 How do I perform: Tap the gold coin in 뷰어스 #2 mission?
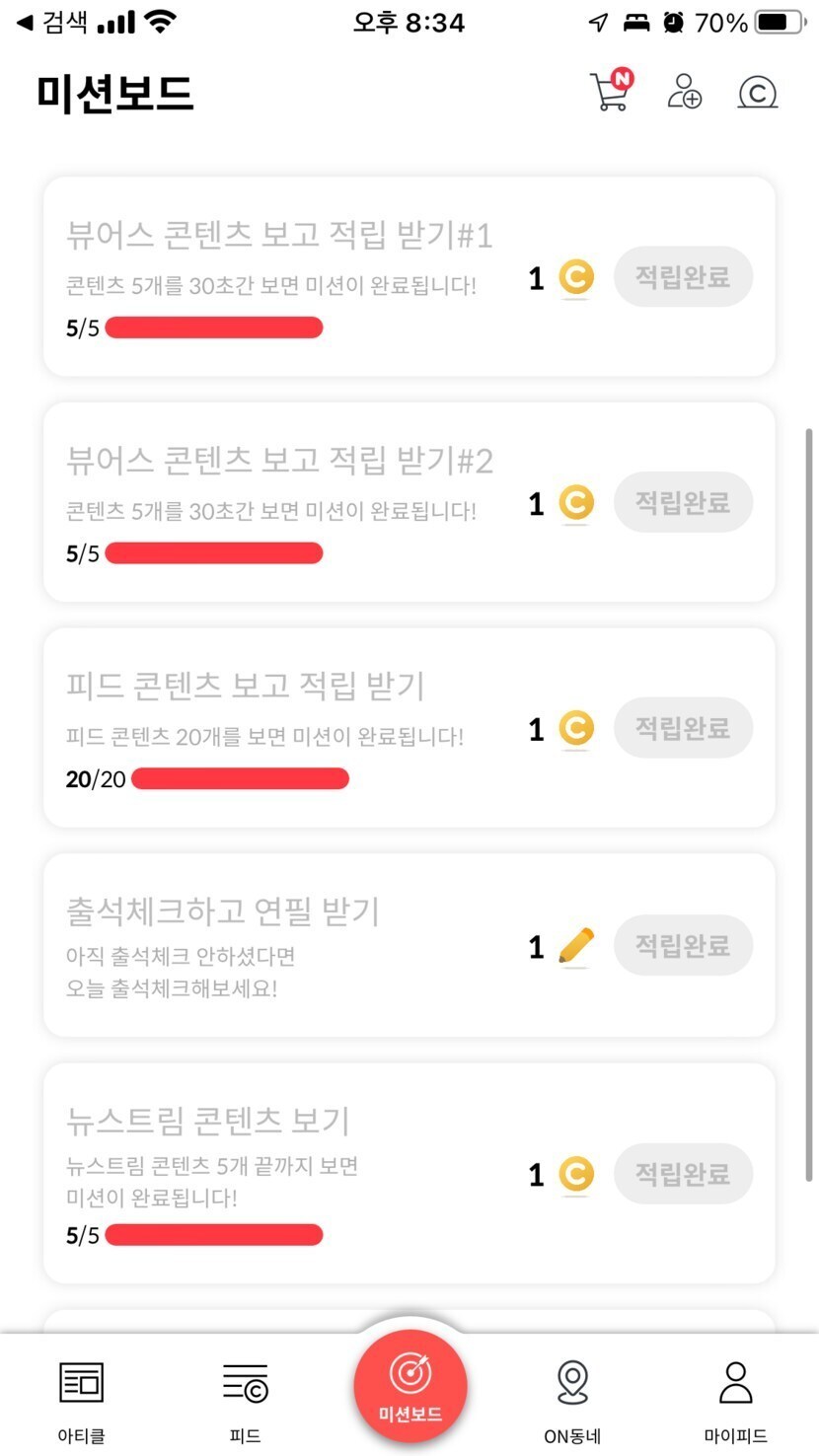[x=576, y=503]
